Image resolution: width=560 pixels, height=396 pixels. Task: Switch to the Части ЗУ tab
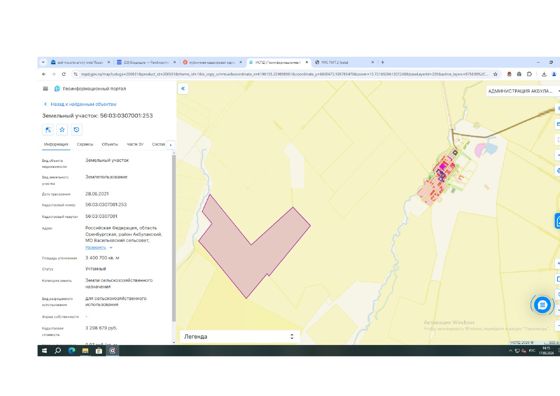(135, 144)
